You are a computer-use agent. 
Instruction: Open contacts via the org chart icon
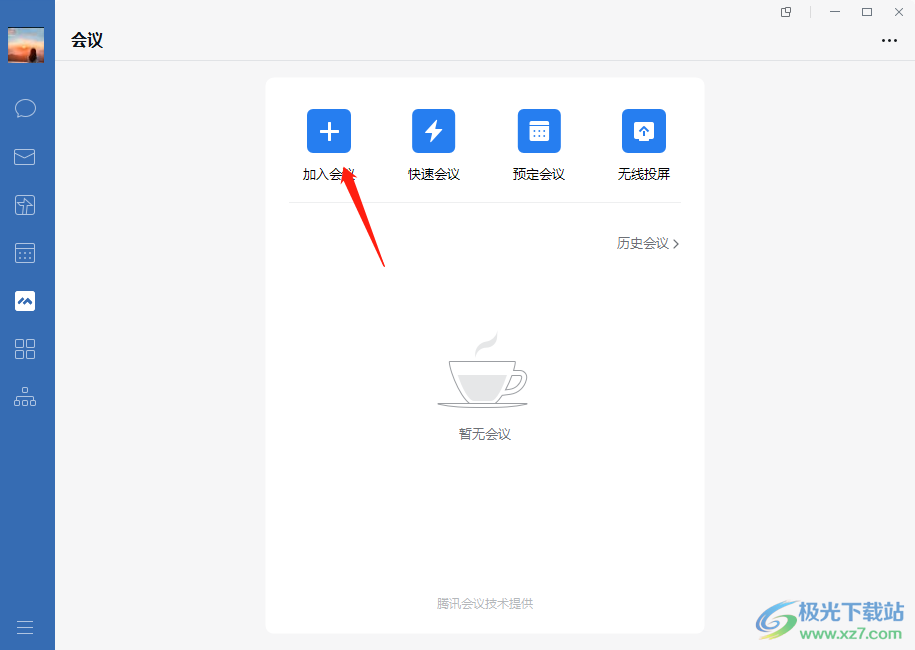click(25, 397)
